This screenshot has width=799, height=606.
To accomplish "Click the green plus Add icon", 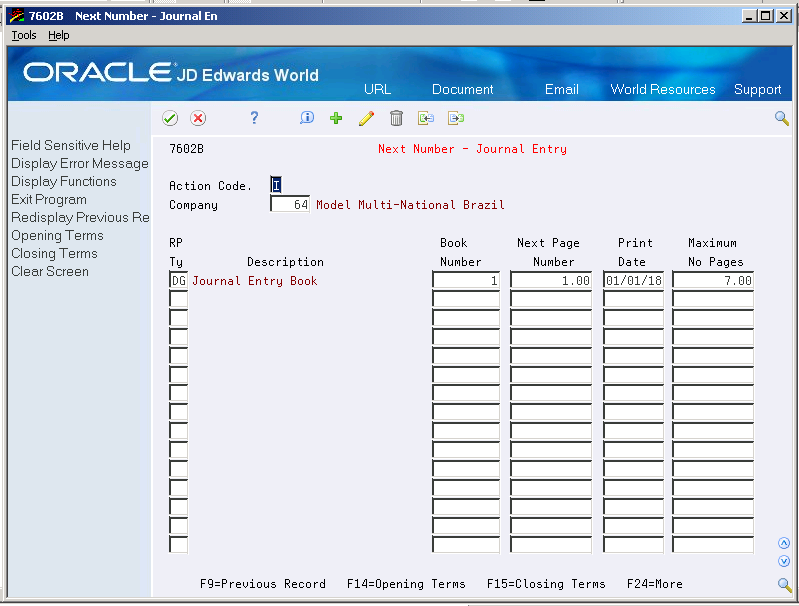I will pyautogui.click(x=336, y=118).
